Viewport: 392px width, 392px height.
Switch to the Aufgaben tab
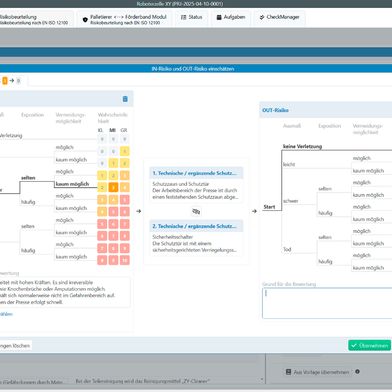(x=231, y=17)
